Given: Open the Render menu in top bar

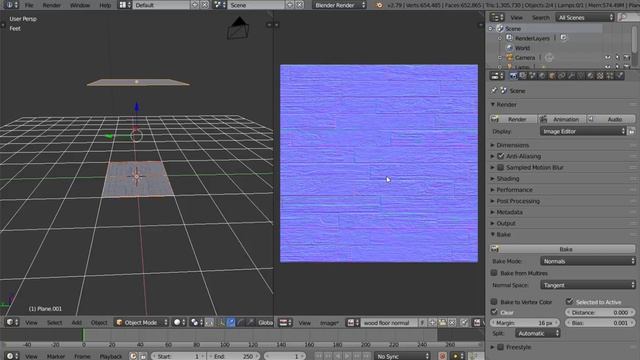Looking at the screenshot, I should coord(51,5).
